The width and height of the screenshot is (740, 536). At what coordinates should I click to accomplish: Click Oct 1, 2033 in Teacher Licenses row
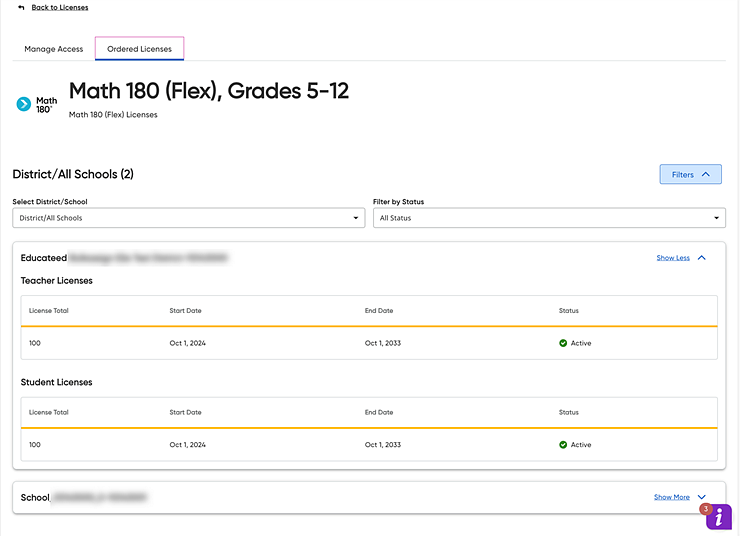[x=383, y=343]
